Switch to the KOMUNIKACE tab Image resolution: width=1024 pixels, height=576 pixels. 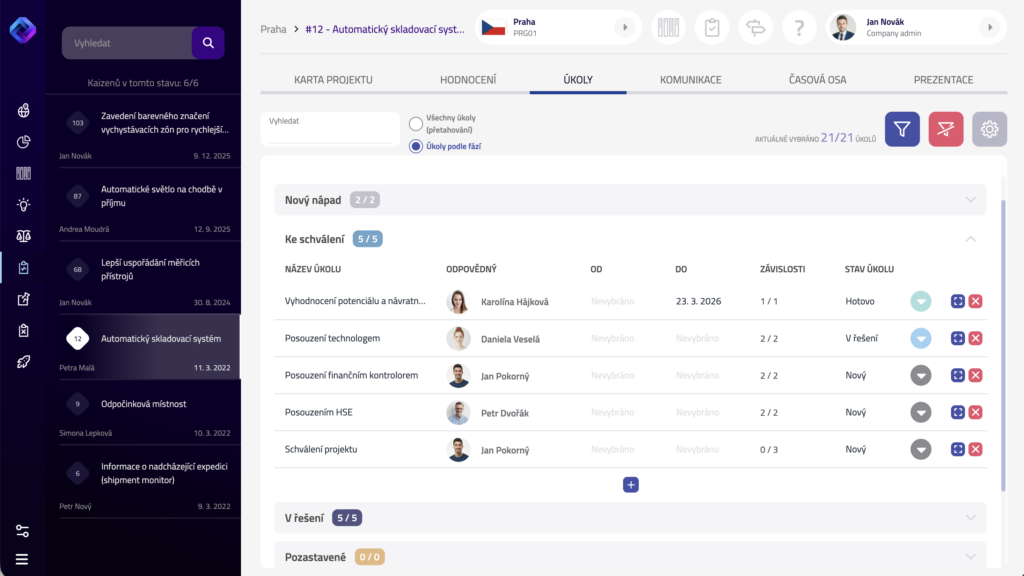click(x=690, y=80)
